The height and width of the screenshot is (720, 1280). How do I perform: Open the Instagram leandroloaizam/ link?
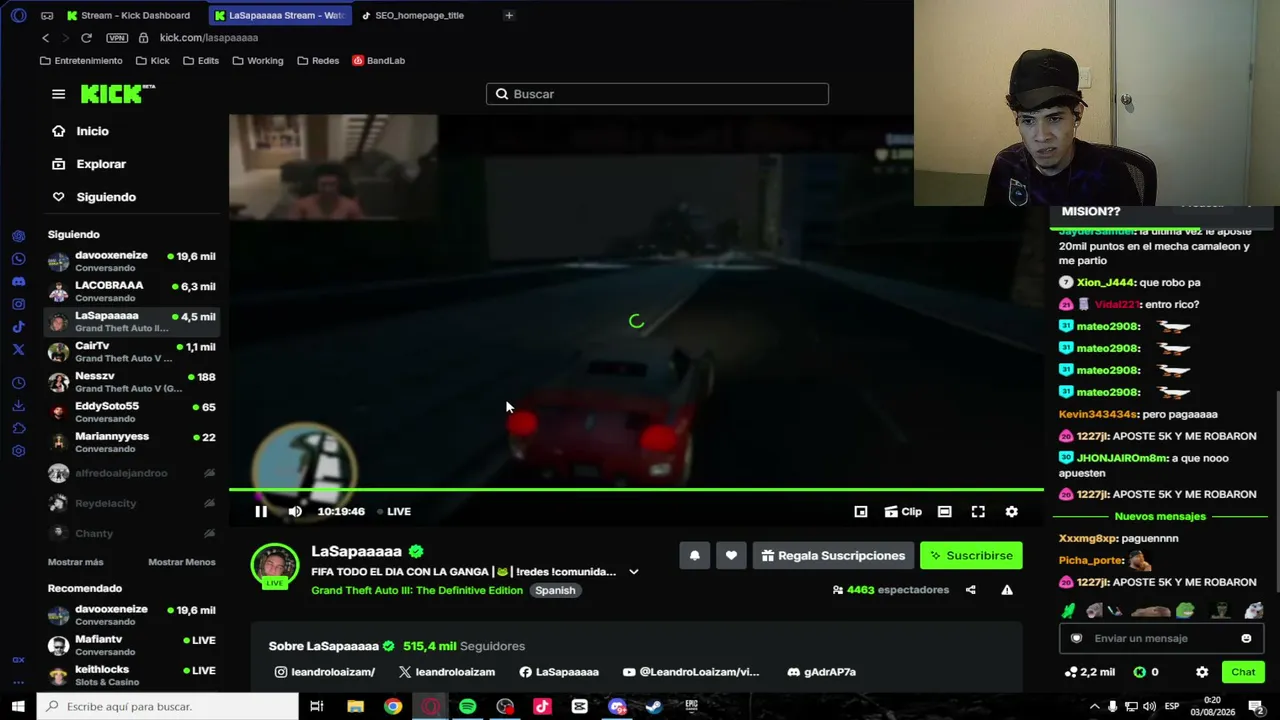point(325,672)
